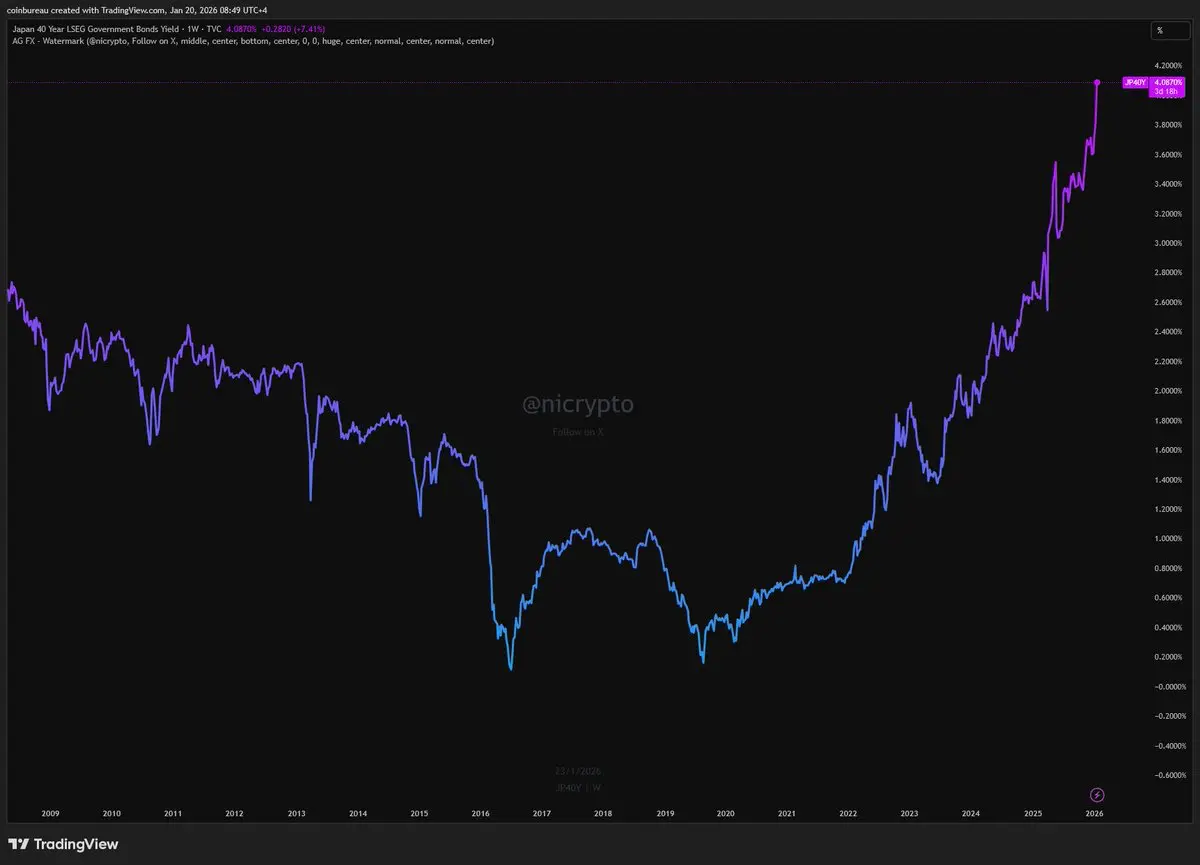Toggle the % scale button at top right
Screen dimensions: 1200x865
click(1160, 30)
